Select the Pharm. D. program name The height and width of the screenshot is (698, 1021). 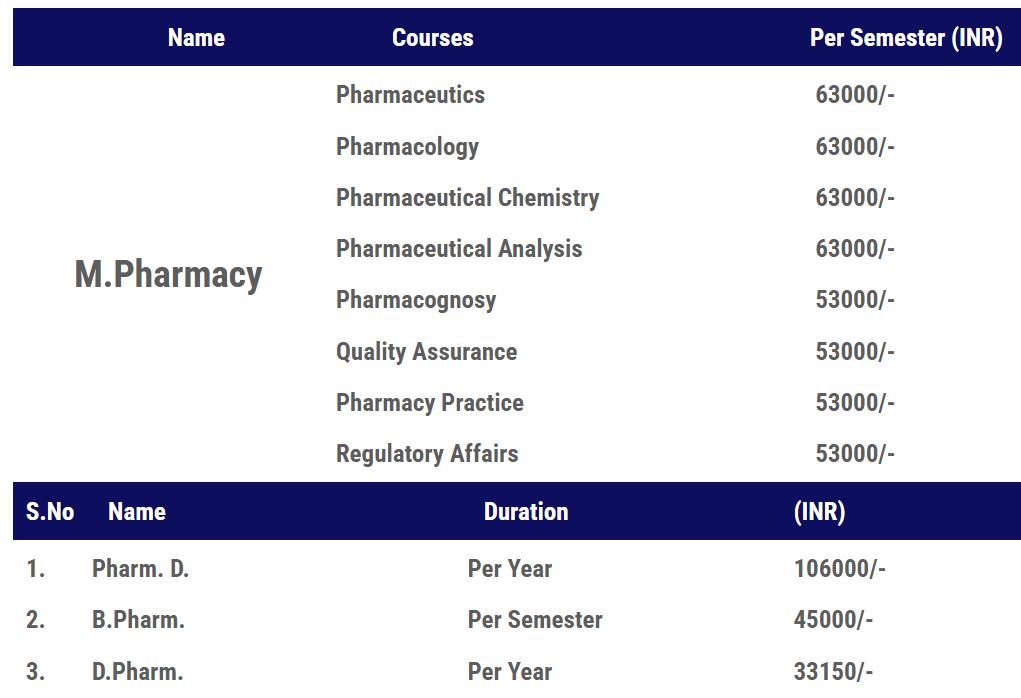coord(140,569)
